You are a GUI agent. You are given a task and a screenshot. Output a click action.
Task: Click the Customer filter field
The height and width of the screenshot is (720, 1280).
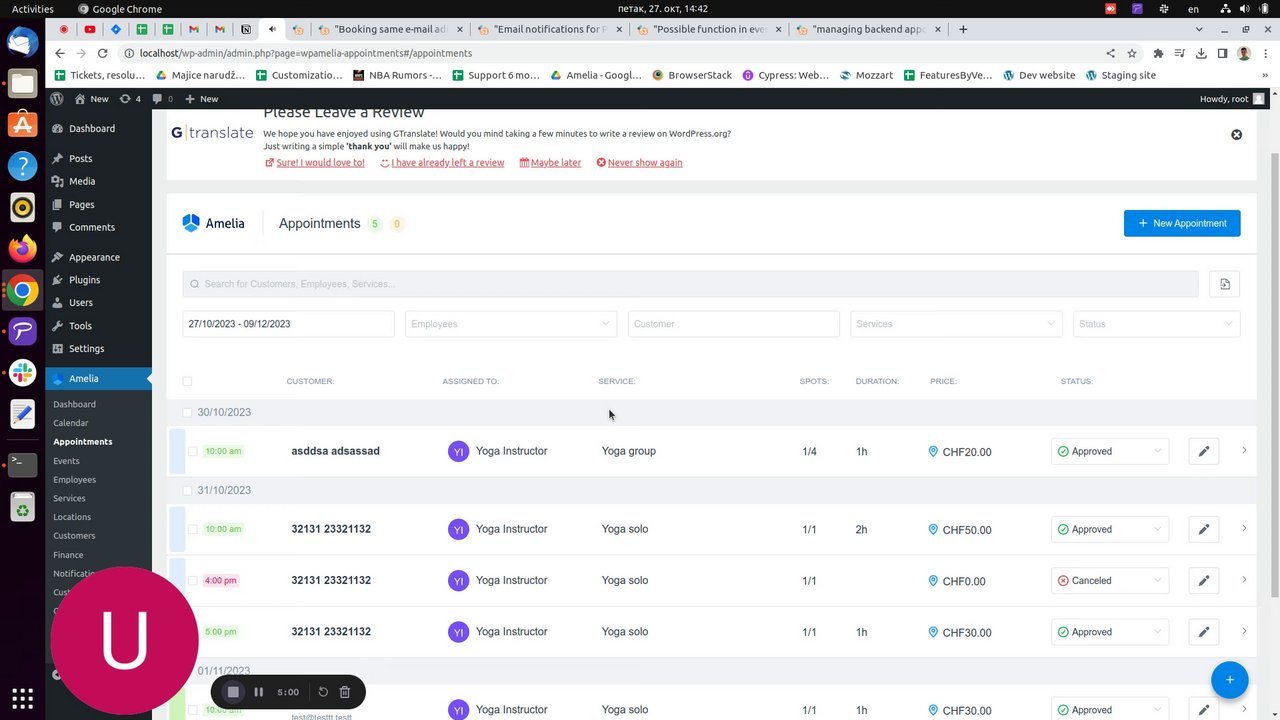pos(734,324)
